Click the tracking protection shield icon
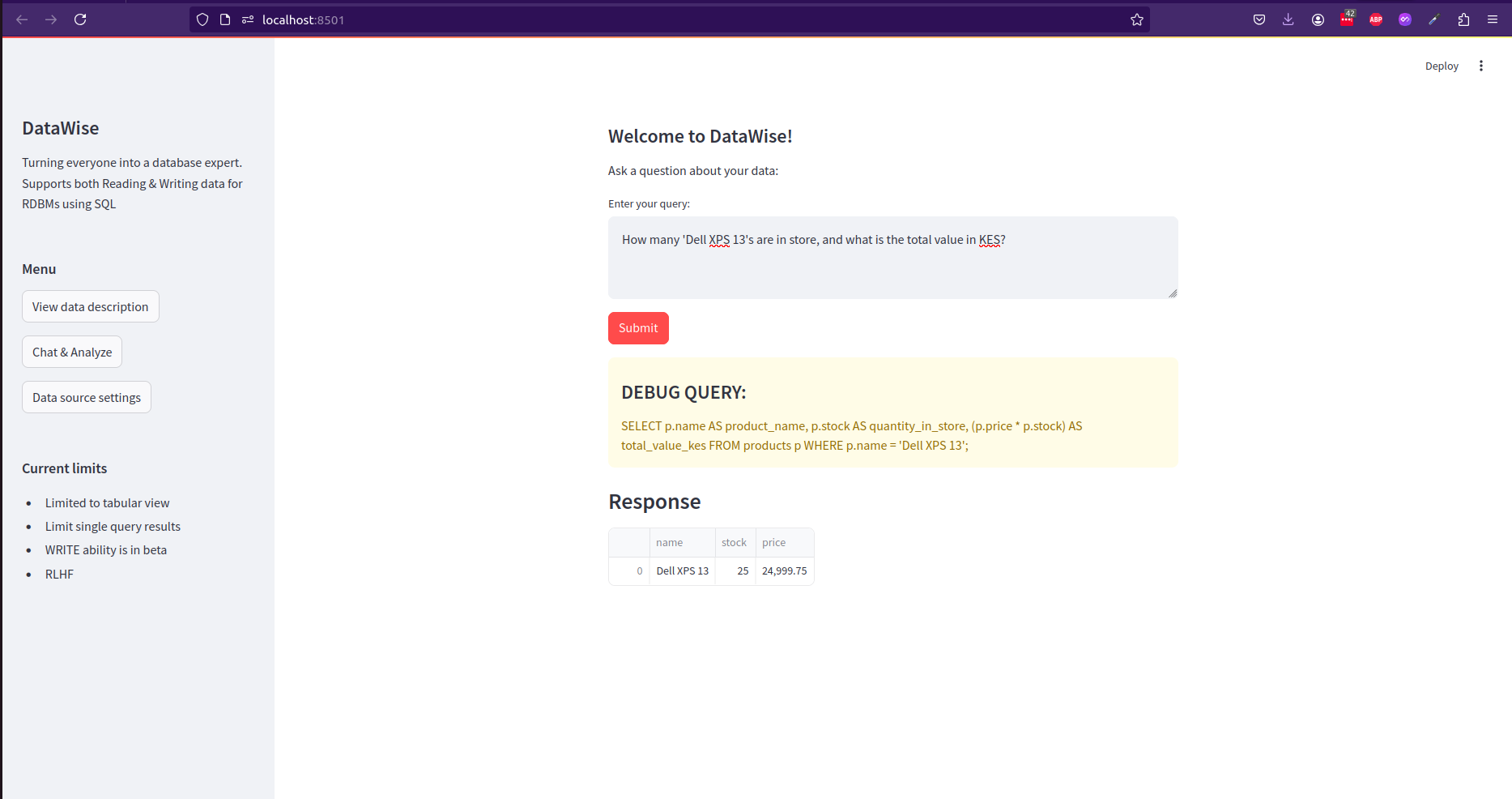Viewport: 1512px width, 799px height. click(x=202, y=19)
